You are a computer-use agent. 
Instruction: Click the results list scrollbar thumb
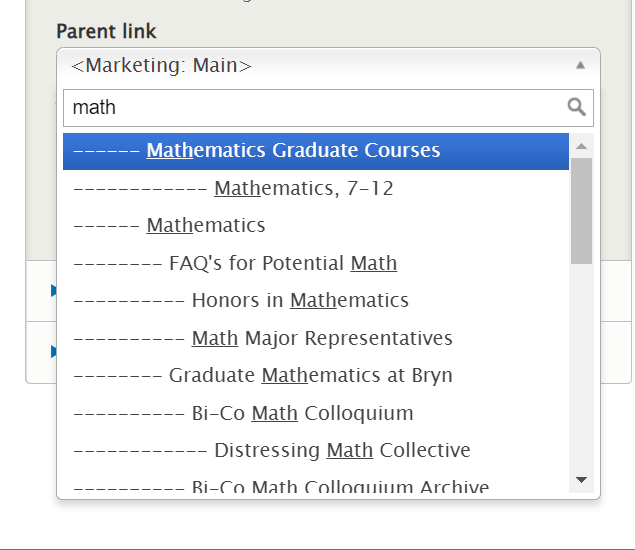[x=581, y=210]
